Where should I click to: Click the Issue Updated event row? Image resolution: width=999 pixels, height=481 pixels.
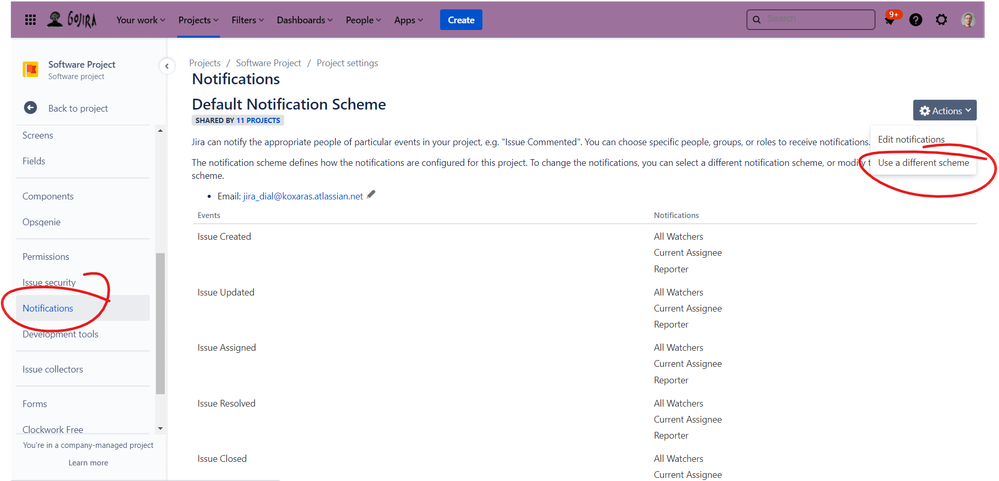coord(584,308)
